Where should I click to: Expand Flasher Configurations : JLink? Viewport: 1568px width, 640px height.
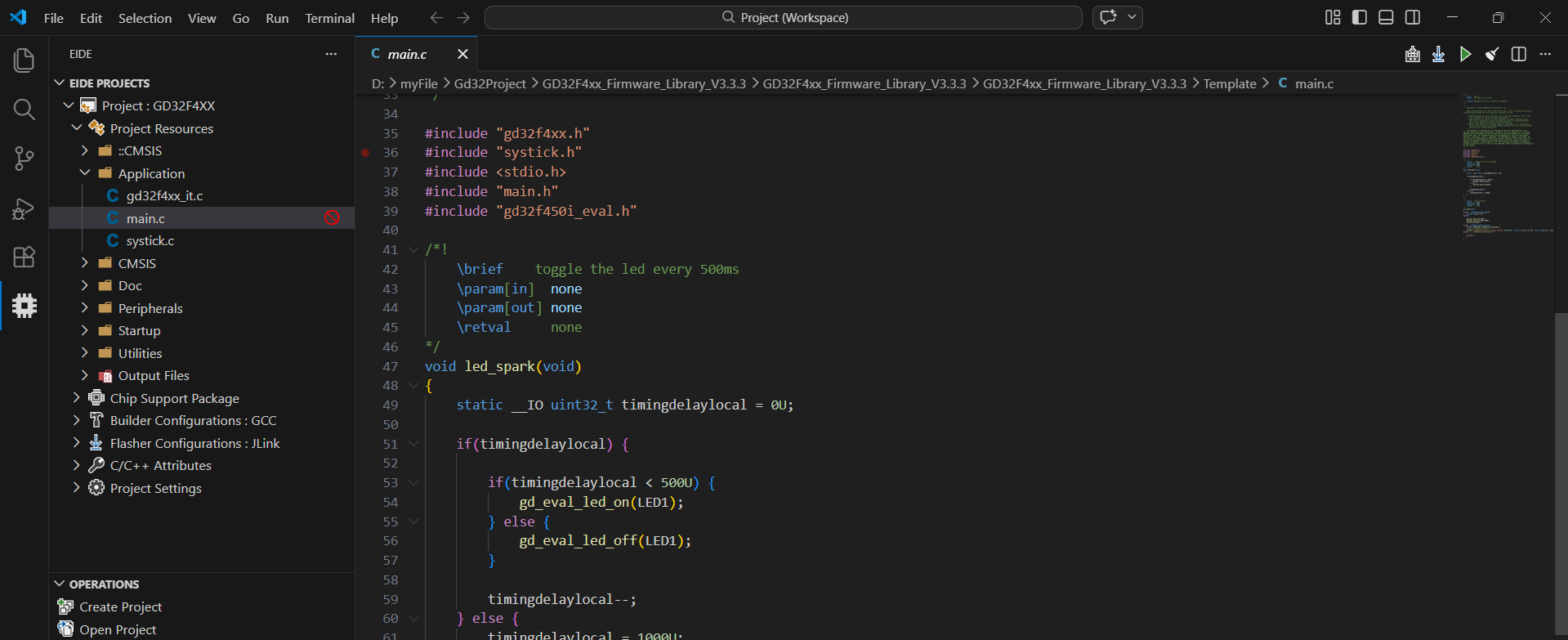tap(77, 443)
